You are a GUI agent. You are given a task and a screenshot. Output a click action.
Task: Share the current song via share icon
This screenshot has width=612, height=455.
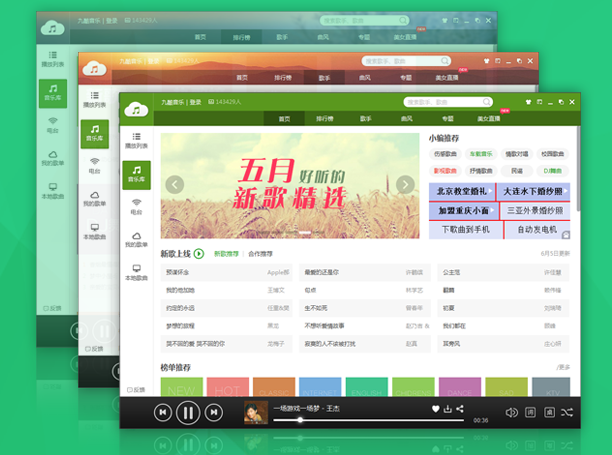pos(460,408)
